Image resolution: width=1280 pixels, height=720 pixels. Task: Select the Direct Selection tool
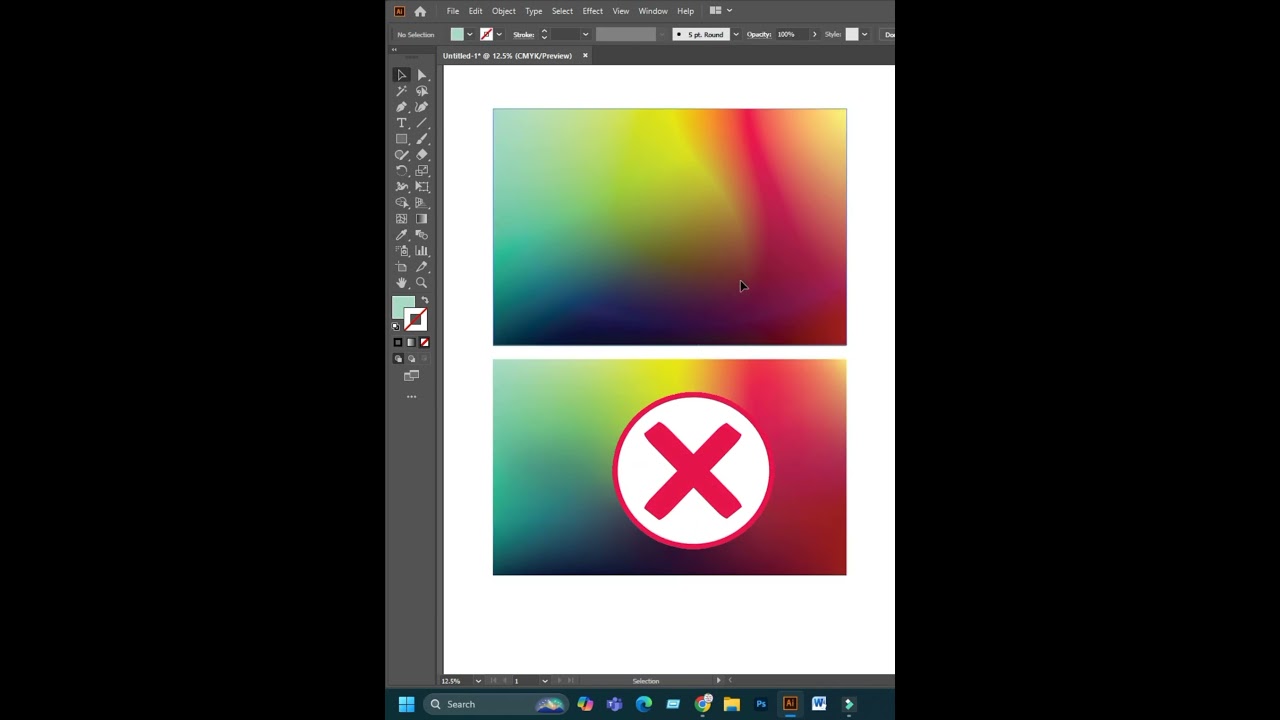tap(422, 75)
